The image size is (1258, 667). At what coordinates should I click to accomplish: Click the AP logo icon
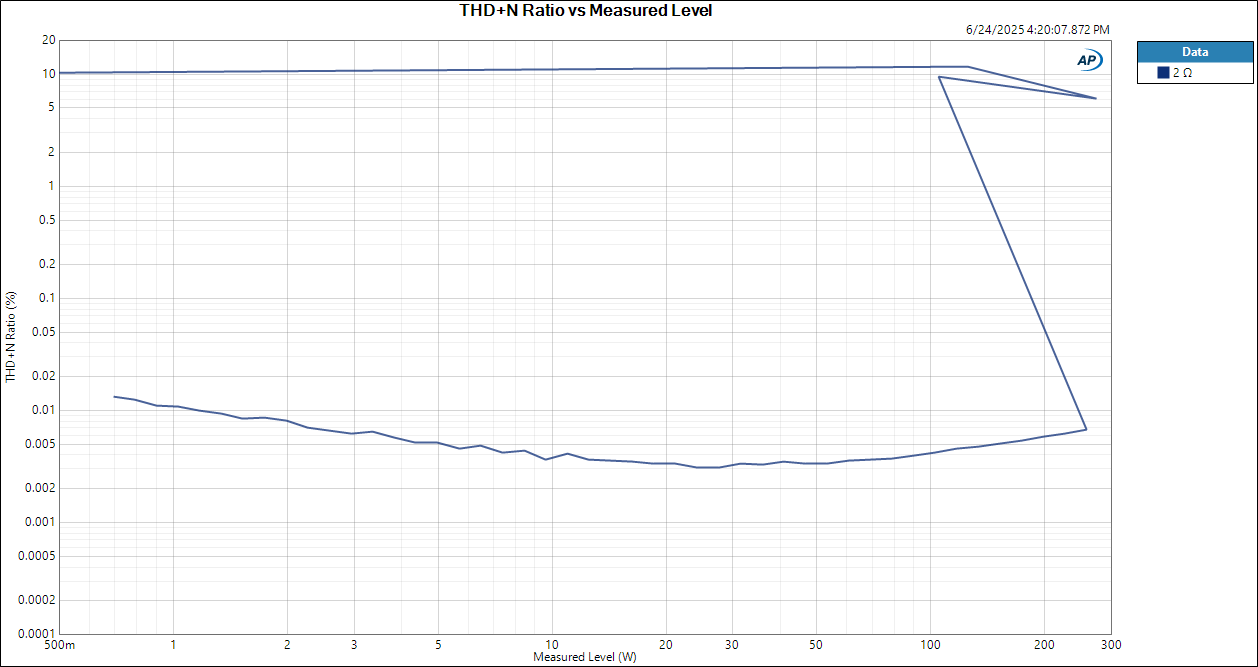[1089, 60]
